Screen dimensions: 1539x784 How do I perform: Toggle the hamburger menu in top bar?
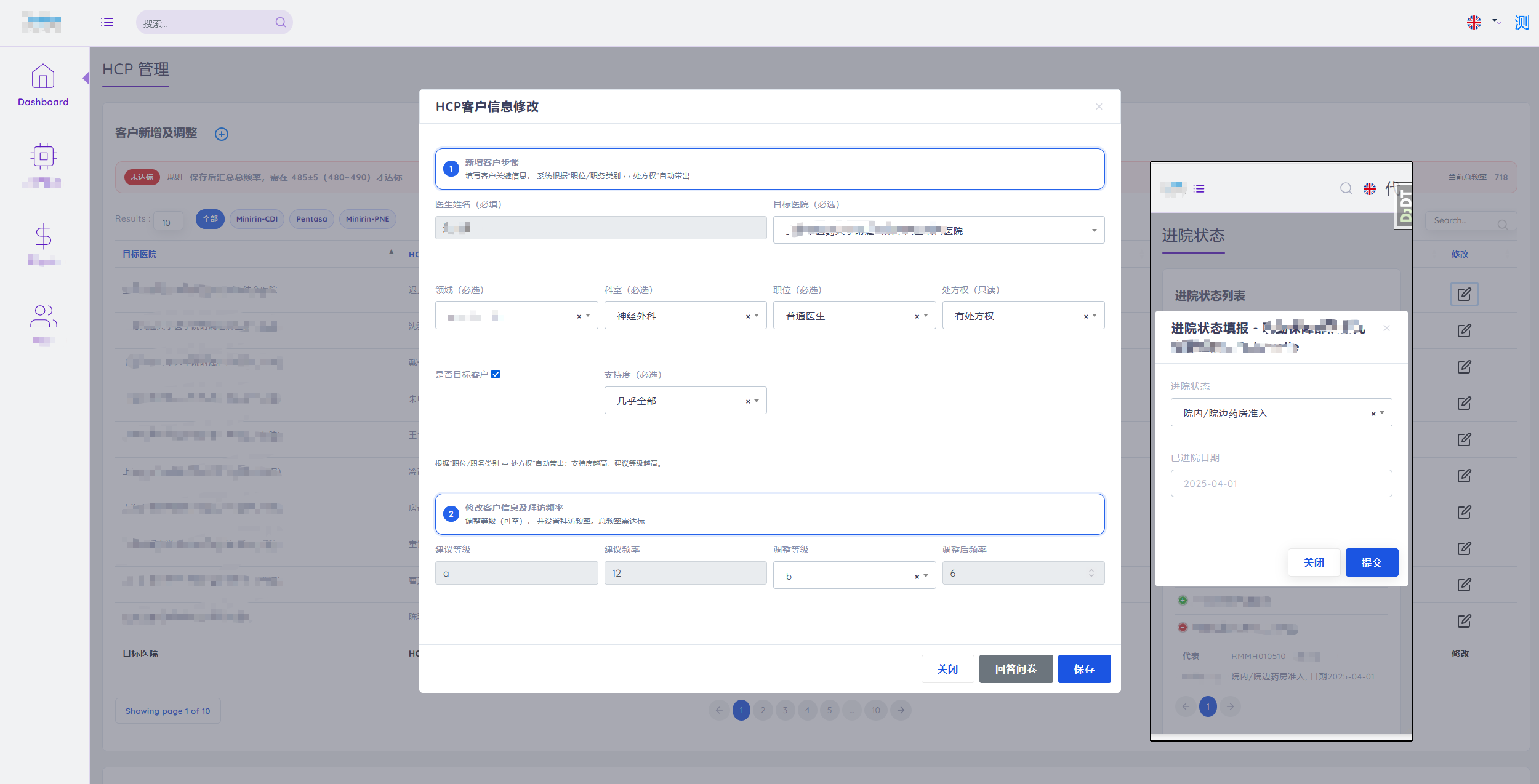pyautogui.click(x=107, y=22)
